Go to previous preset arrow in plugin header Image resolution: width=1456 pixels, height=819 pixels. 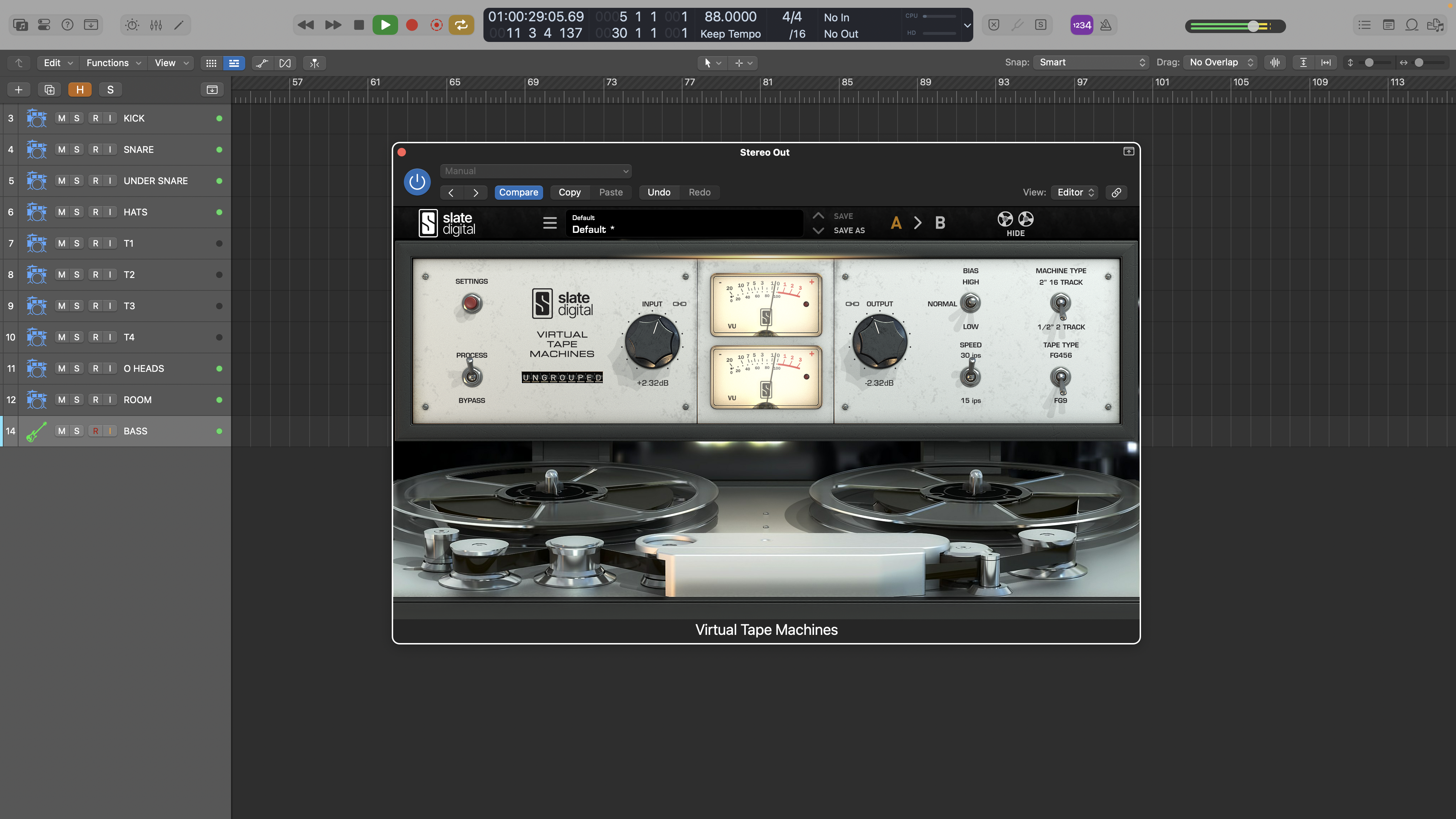pyautogui.click(x=451, y=193)
